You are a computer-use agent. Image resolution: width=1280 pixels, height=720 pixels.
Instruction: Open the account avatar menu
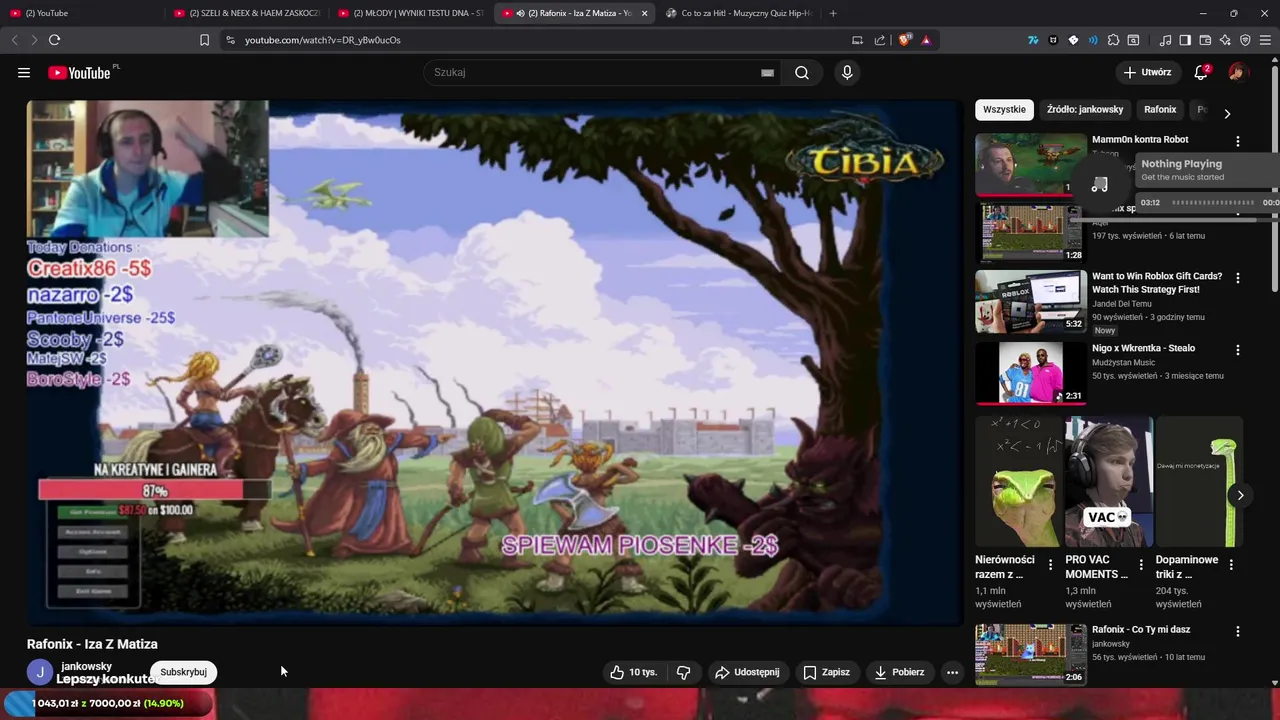click(1238, 72)
